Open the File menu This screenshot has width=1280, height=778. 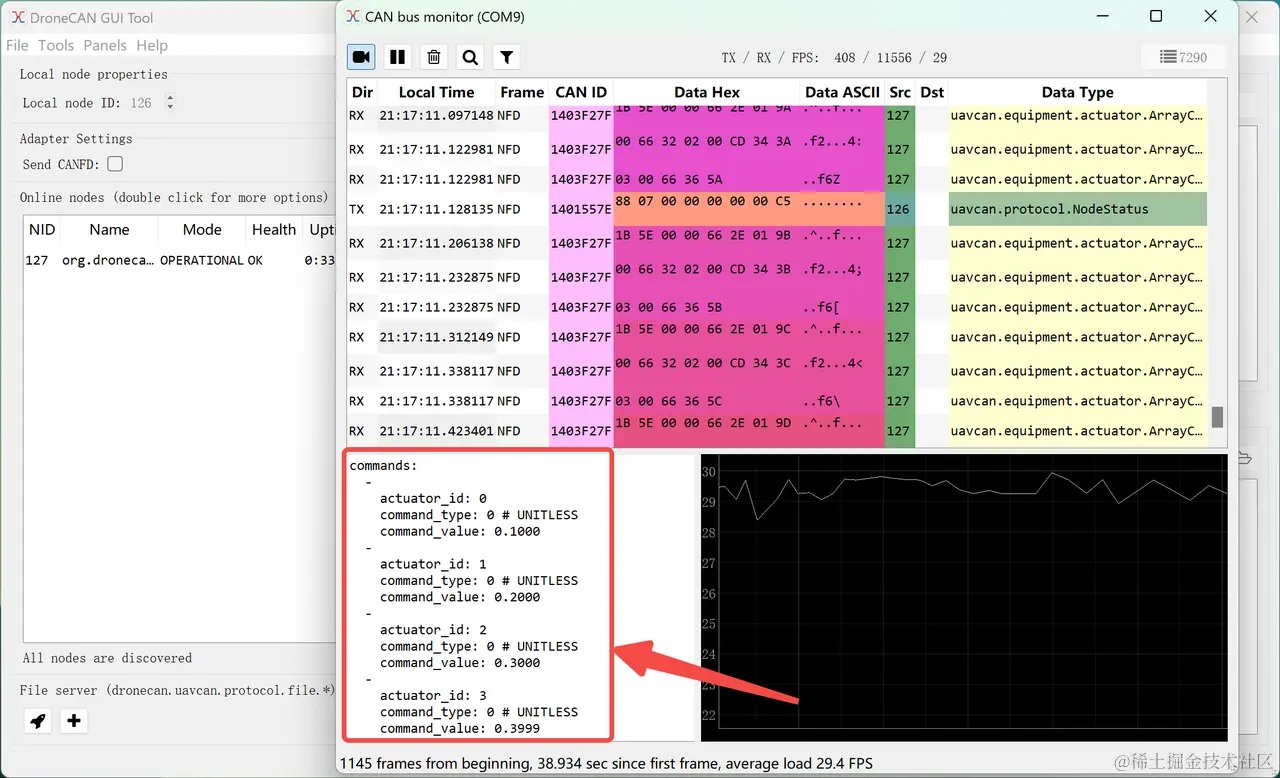[17, 45]
